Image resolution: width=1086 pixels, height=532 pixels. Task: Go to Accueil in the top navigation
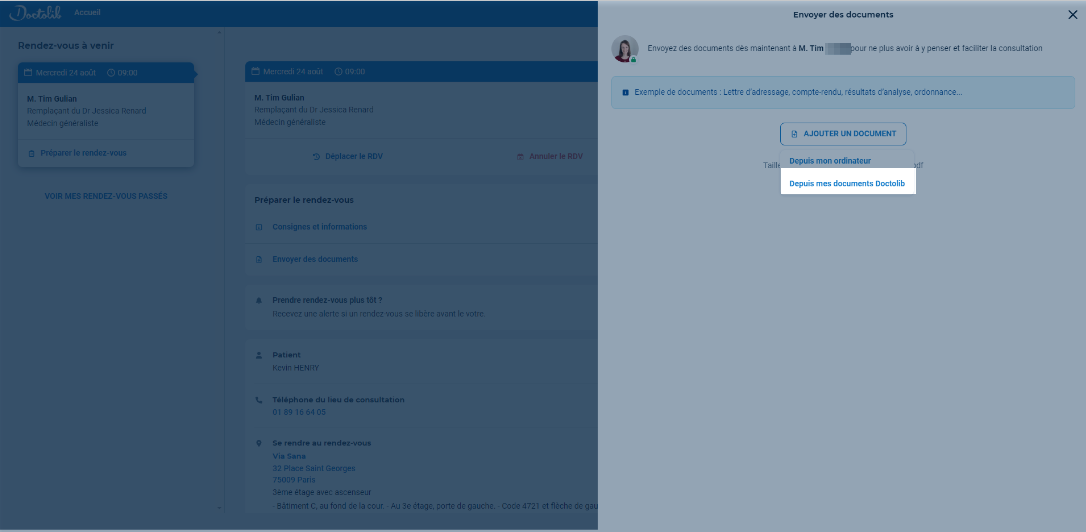click(87, 13)
